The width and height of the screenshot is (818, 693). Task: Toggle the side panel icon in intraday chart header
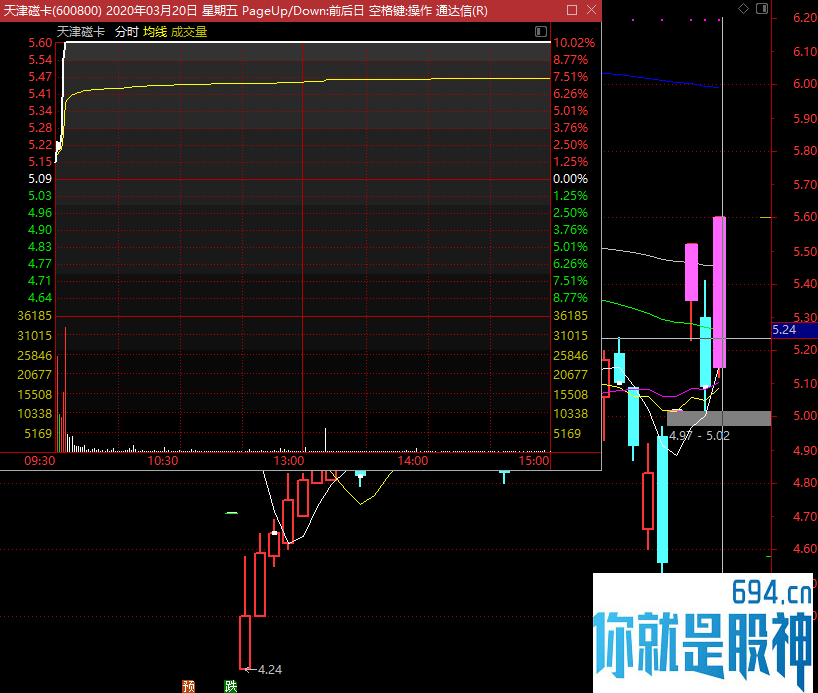pyautogui.click(x=541, y=32)
